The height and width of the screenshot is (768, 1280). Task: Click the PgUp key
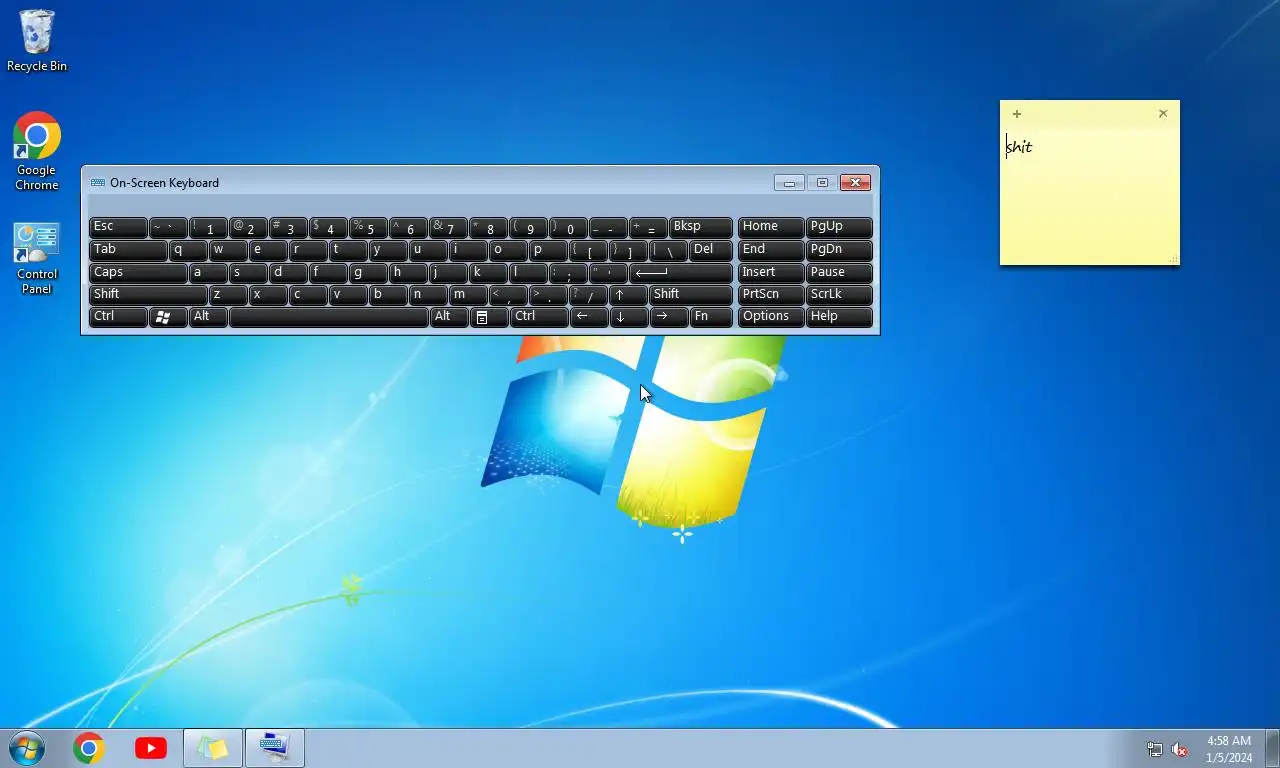pos(839,227)
